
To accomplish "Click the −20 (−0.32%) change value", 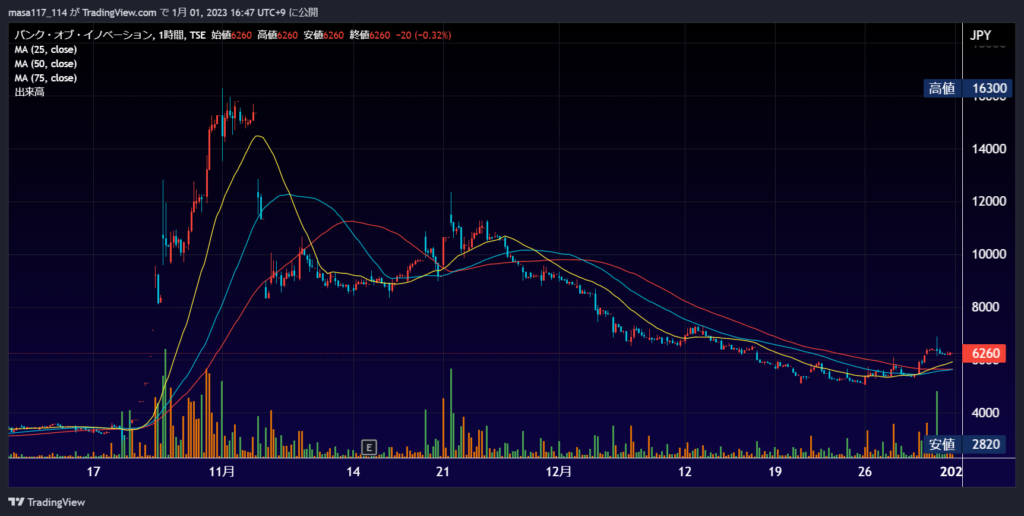I will coord(423,35).
